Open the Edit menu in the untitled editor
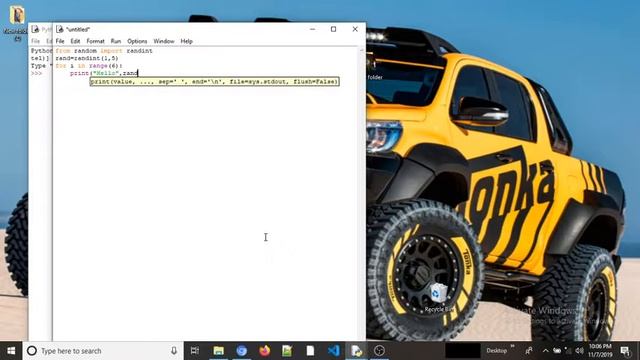640x360 pixels. click(75, 41)
